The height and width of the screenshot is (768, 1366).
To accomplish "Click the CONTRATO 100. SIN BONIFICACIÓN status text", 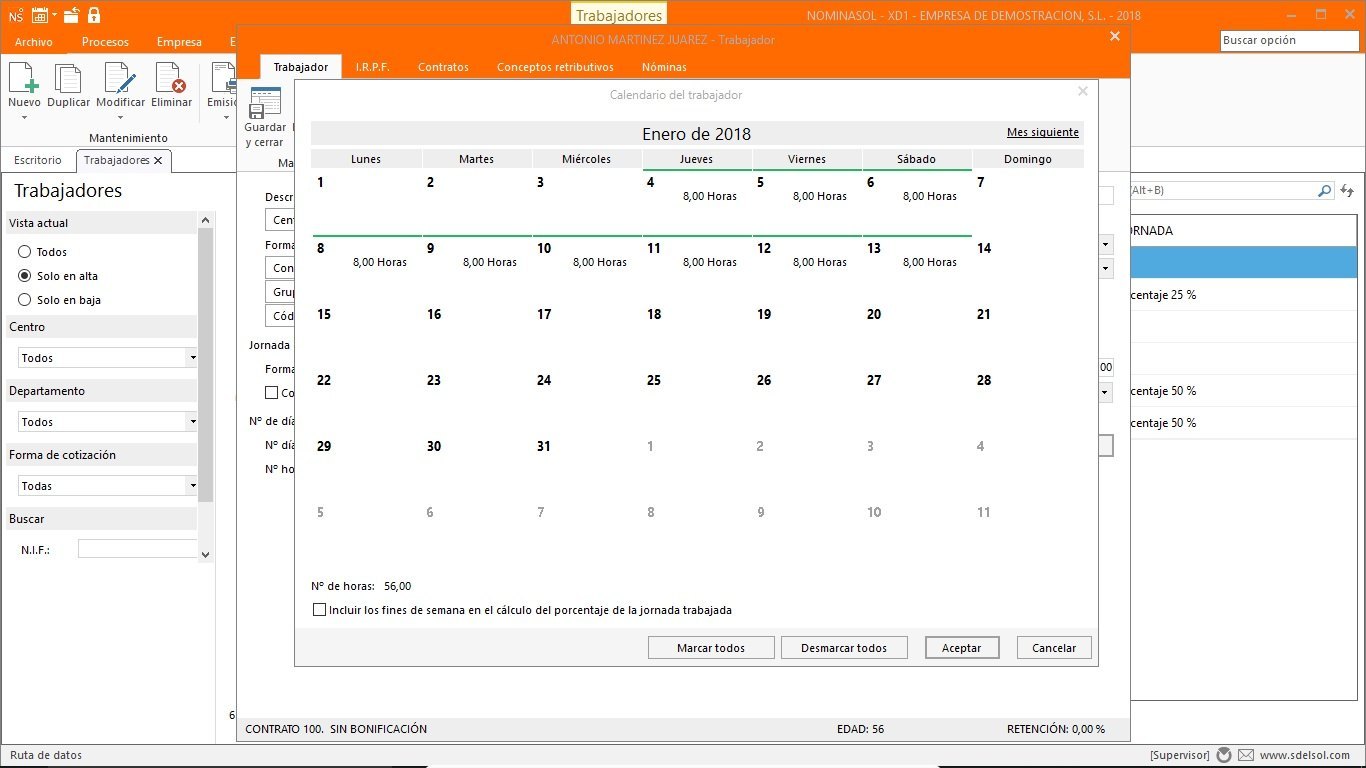I will (x=336, y=729).
